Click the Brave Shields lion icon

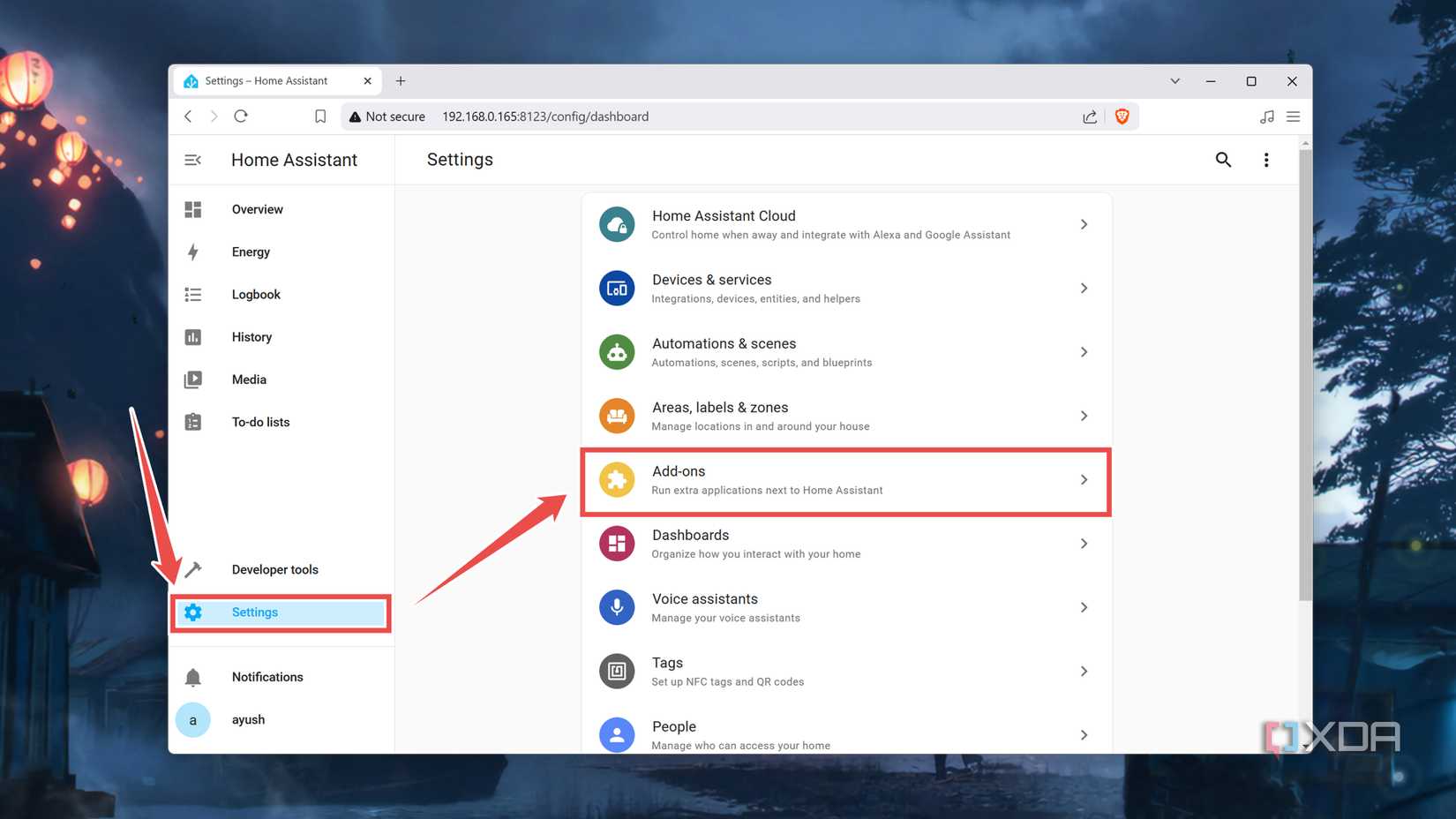(x=1122, y=116)
